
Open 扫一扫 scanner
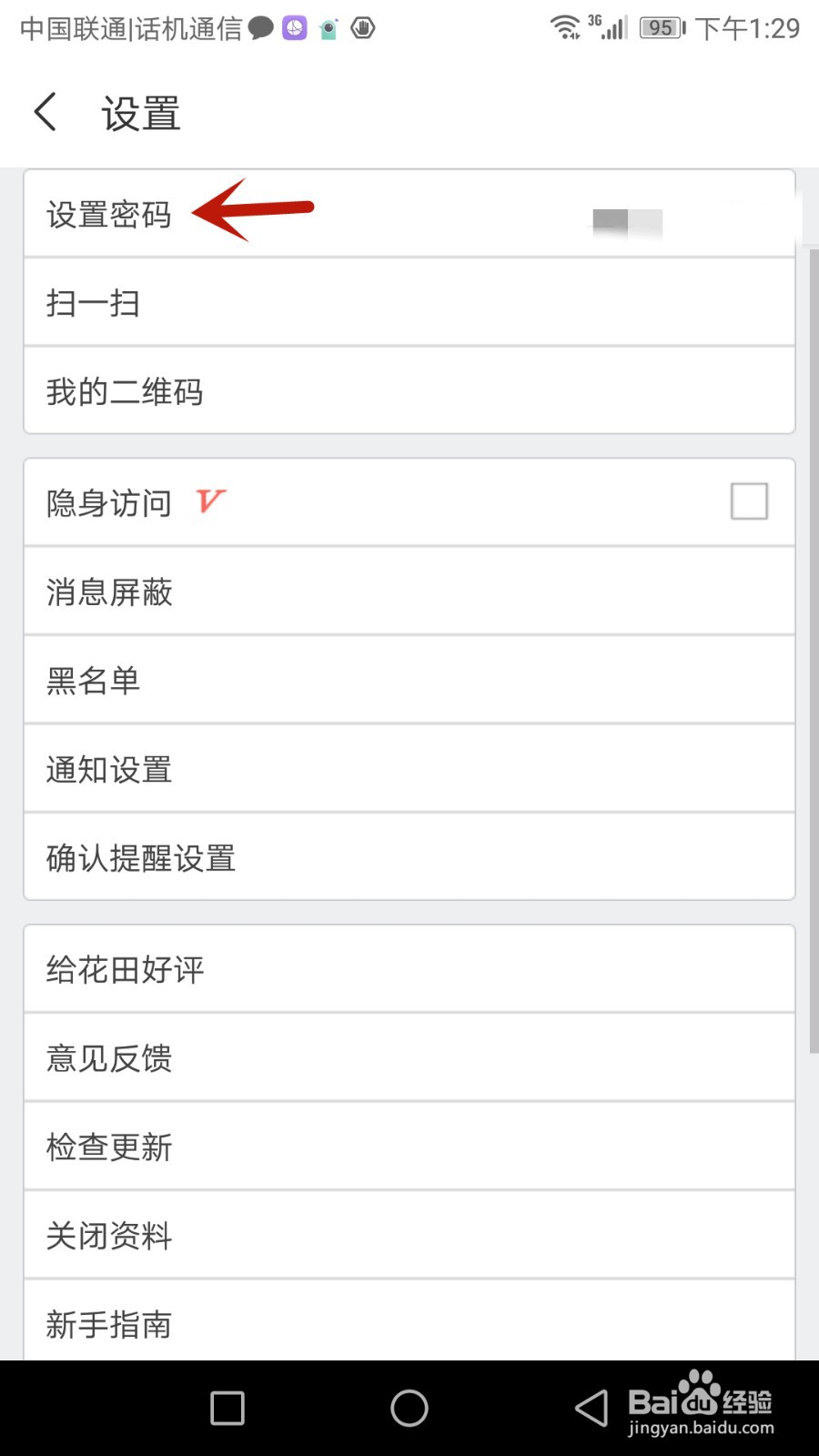(x=409, y=302)
